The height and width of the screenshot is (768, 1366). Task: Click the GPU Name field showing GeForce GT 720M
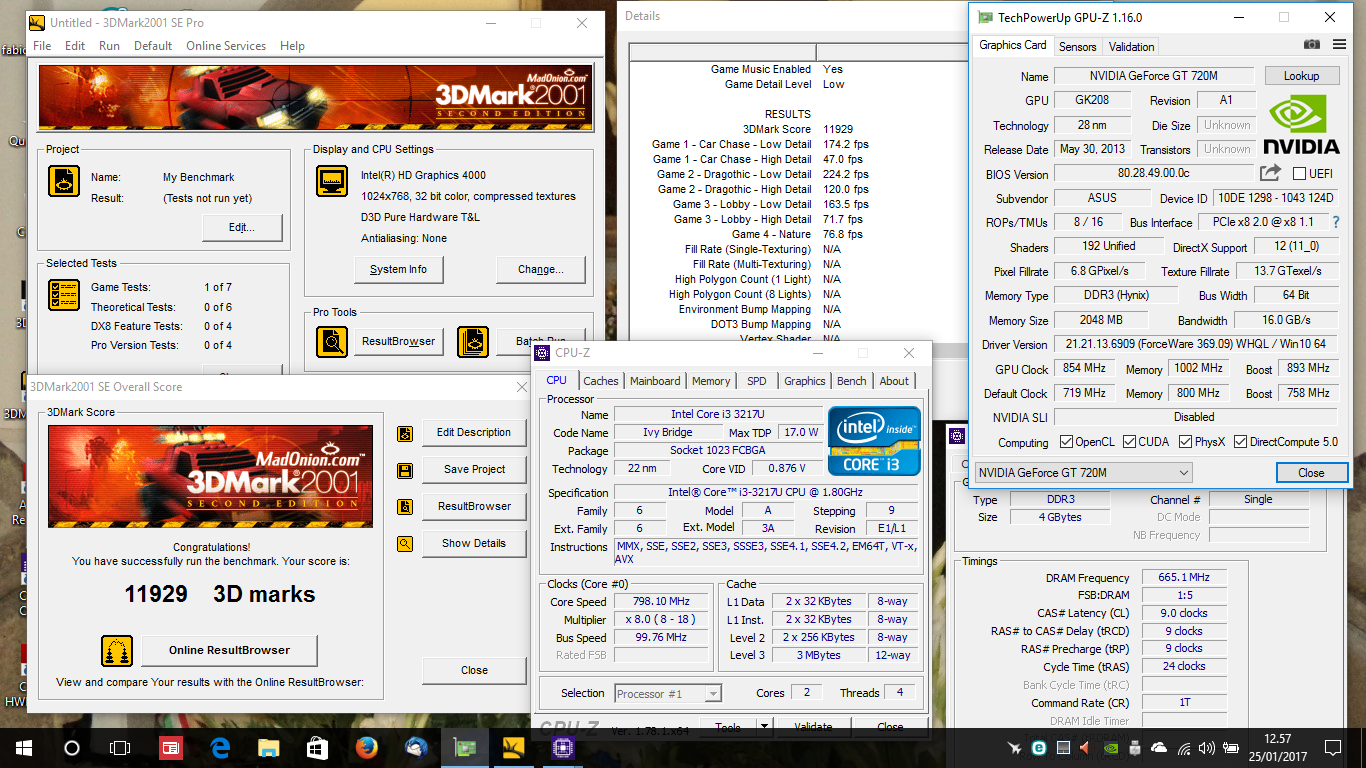[x=1154, y=76]
